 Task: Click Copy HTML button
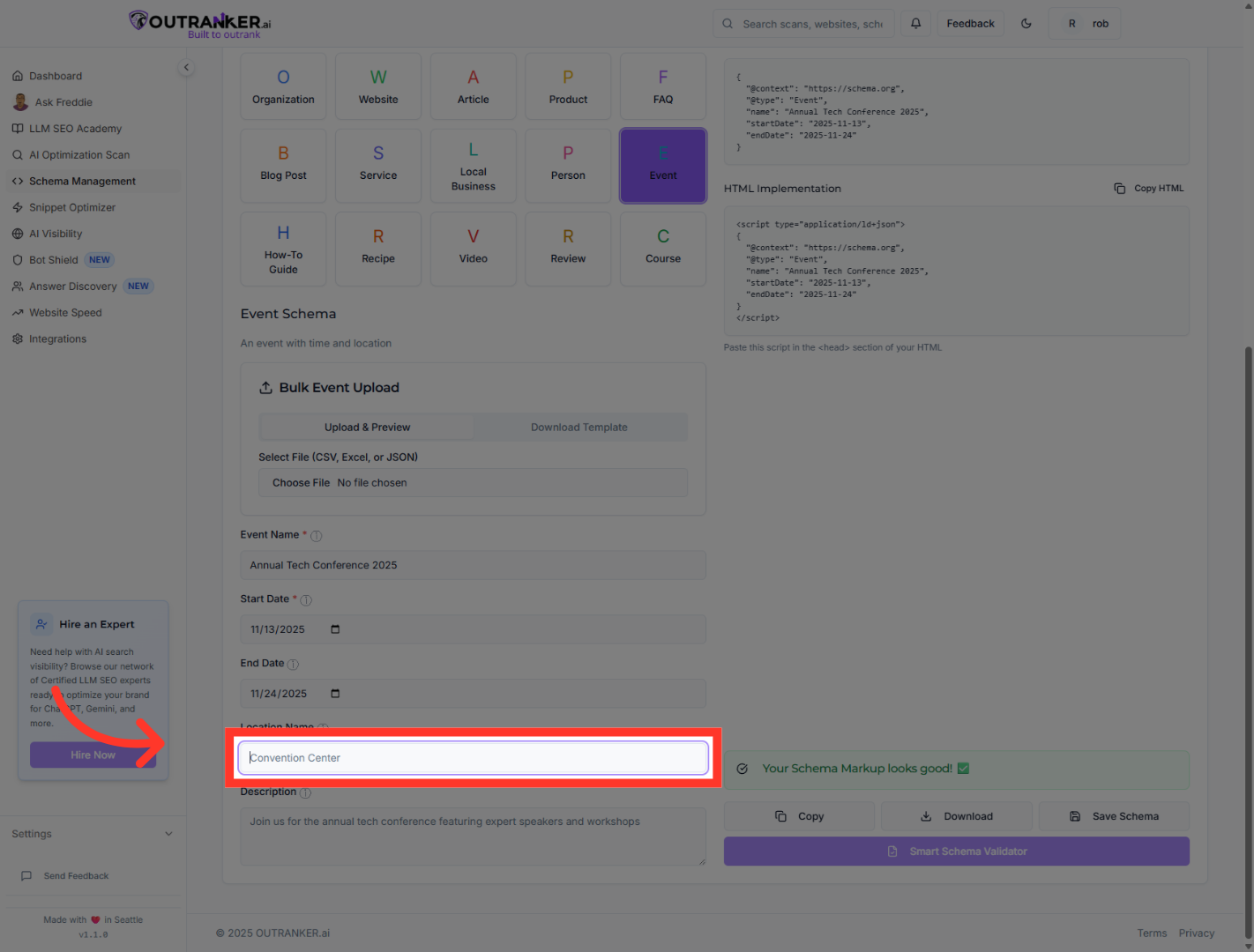1149,189
